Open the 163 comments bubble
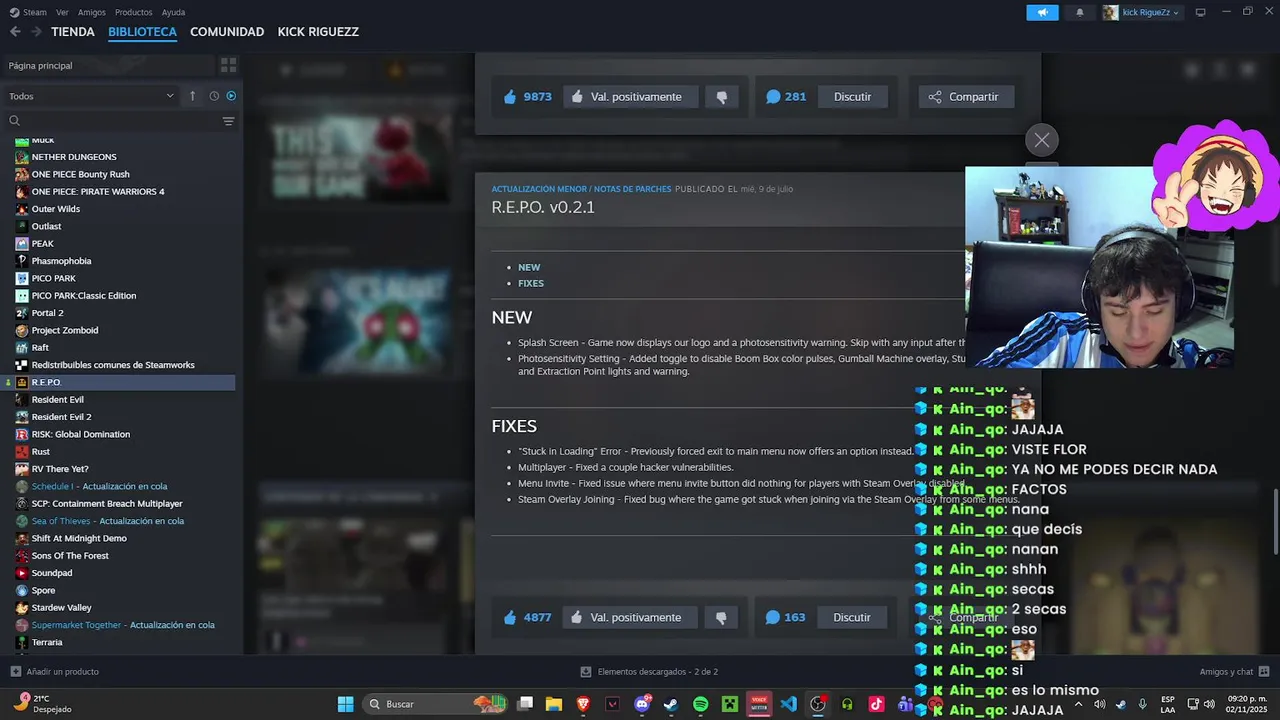This screenshot has height=720, width=1280. click(786, 617)
